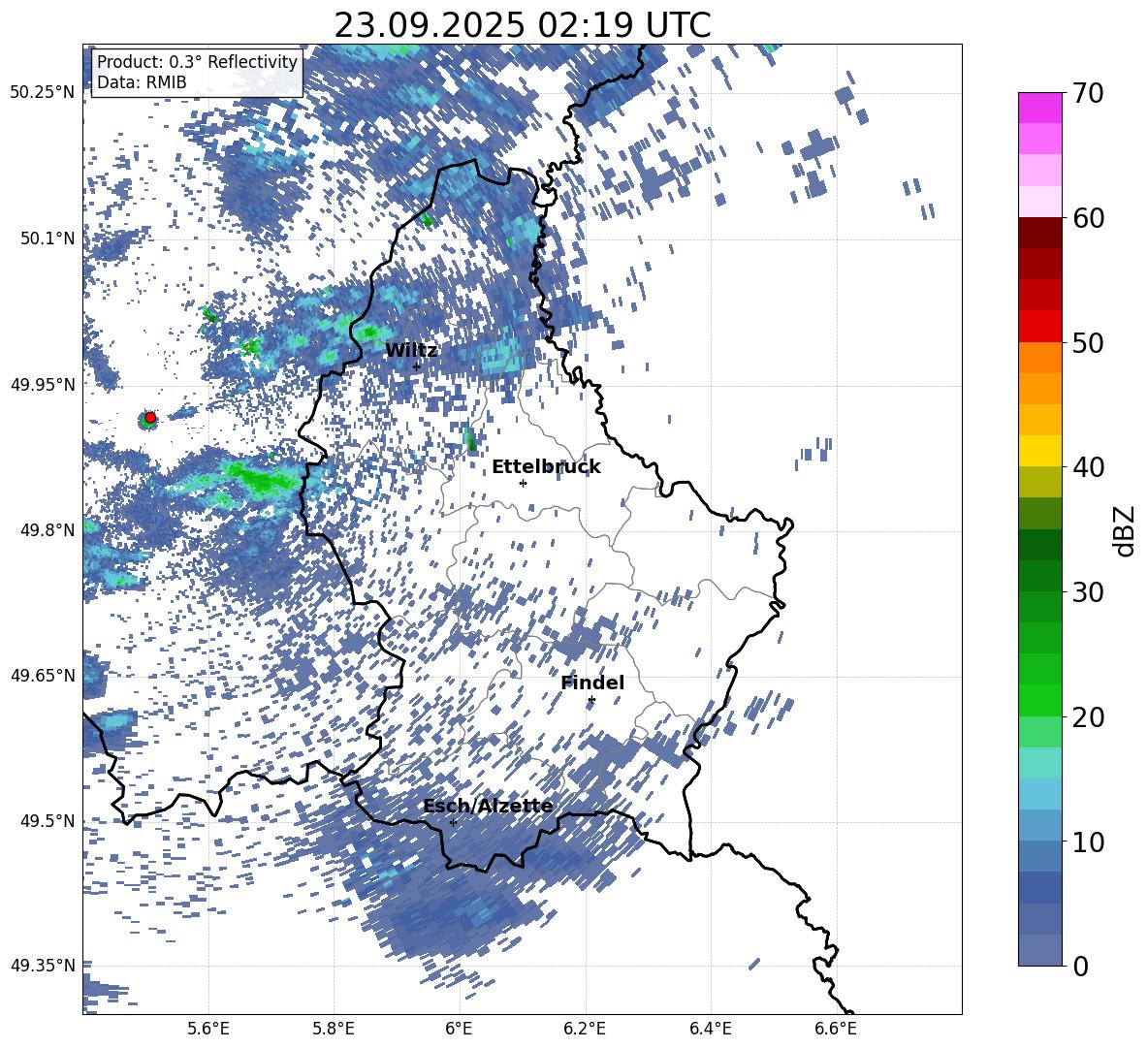Click the Esch/Alzette city label
This screenshot has height=1048, width=1148.
point(488,806)
